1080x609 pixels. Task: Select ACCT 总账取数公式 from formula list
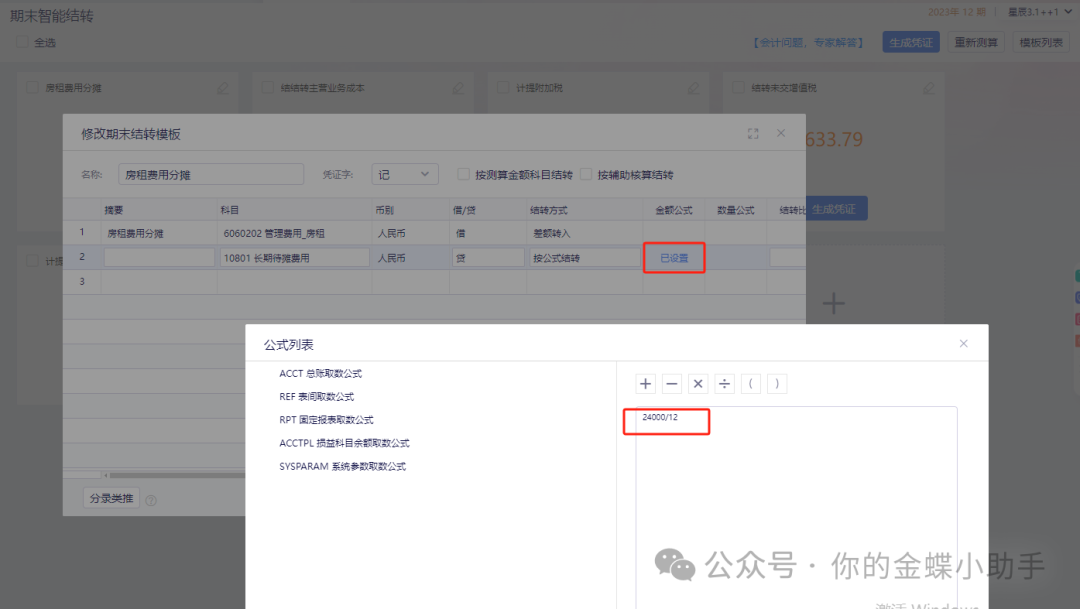pyautogui.click(x=320, y=374)
